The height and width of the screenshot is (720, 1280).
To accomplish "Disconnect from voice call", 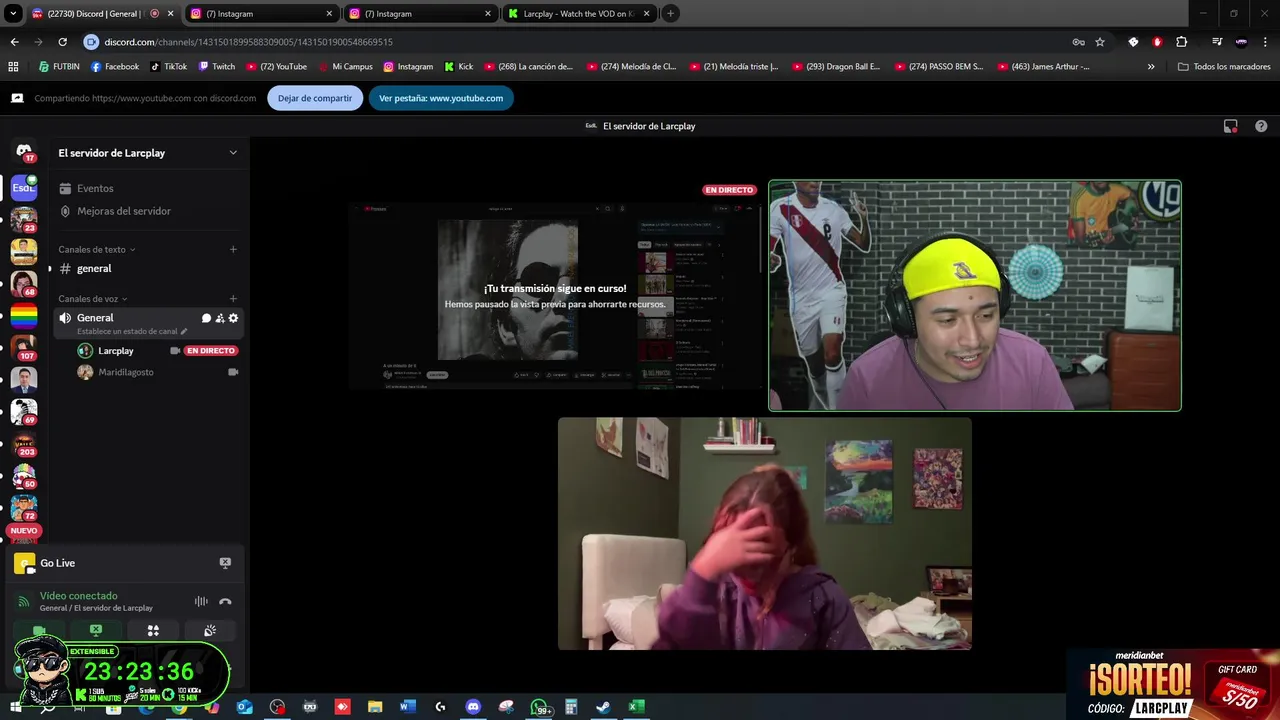I will coord(225,601).
